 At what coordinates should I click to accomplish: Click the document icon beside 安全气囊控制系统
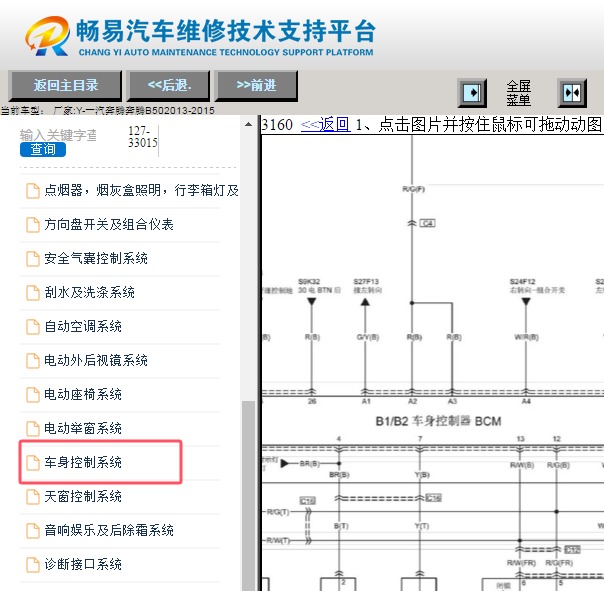click(x=33, y=259)
